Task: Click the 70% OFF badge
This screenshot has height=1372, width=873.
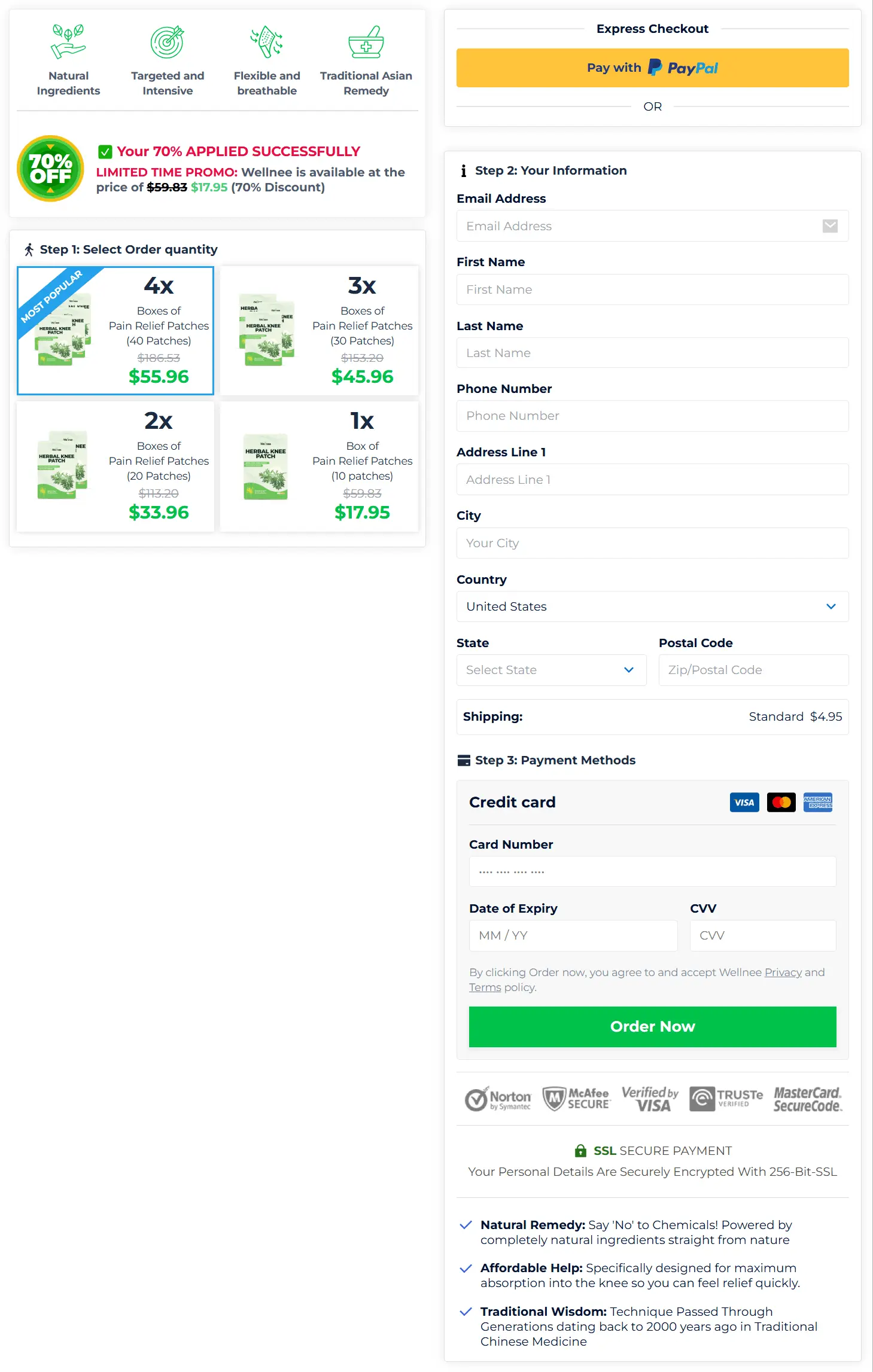Action: tap(51, 169)
